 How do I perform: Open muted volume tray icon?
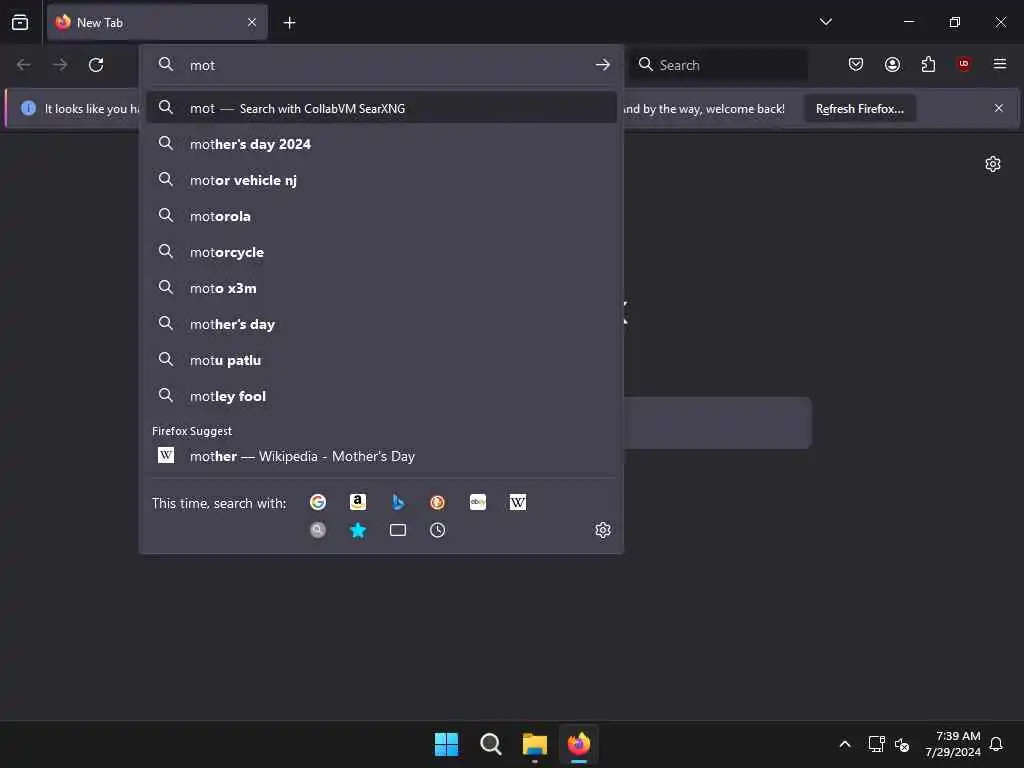click(x=902, y=744)
